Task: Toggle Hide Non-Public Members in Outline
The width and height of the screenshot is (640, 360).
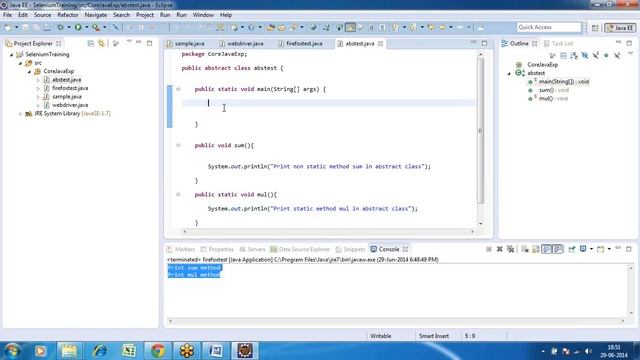Action: click(x=607, y=56)
